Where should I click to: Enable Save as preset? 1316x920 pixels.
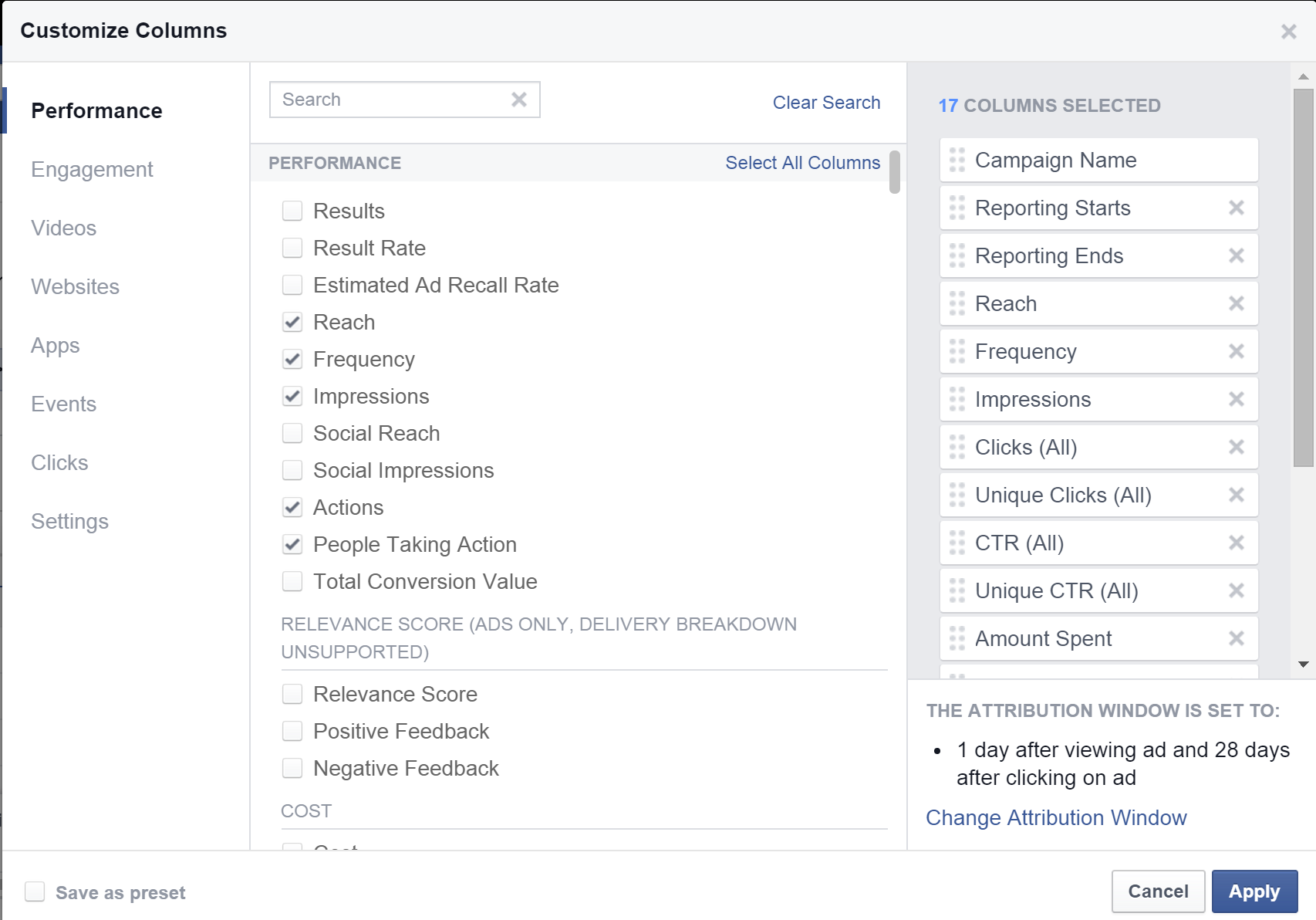pos(35,891)
